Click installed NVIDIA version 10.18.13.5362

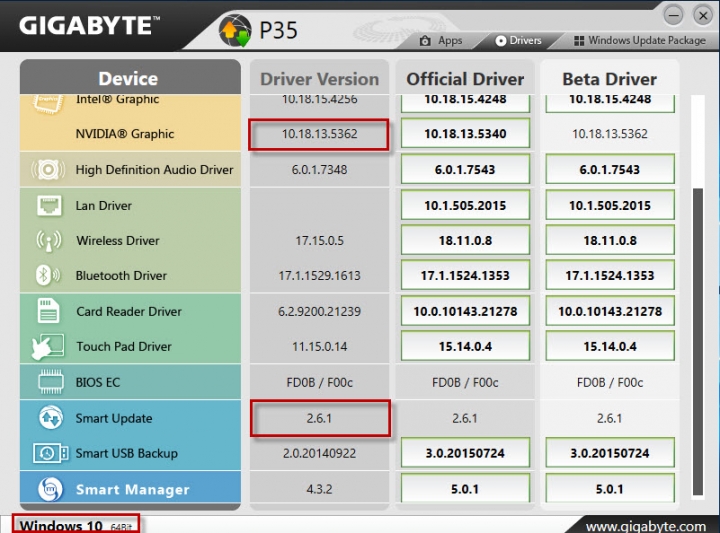tap(319, 134)
